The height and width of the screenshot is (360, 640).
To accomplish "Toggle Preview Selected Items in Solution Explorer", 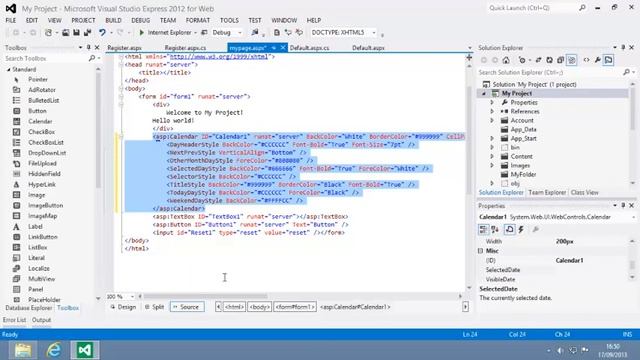I will click(609, 60).
